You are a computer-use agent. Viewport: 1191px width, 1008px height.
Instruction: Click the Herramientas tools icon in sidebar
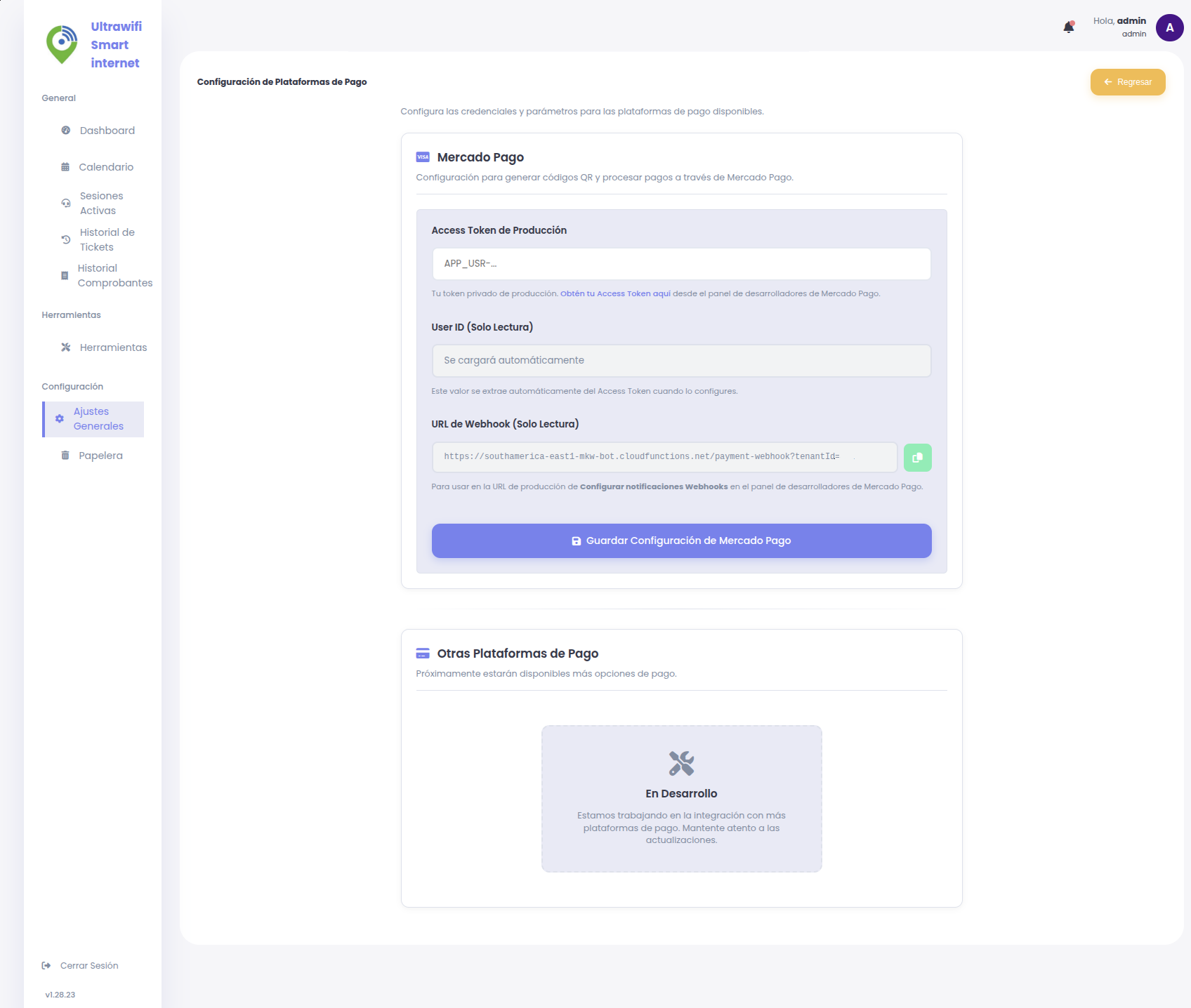(x=66, y=347)
